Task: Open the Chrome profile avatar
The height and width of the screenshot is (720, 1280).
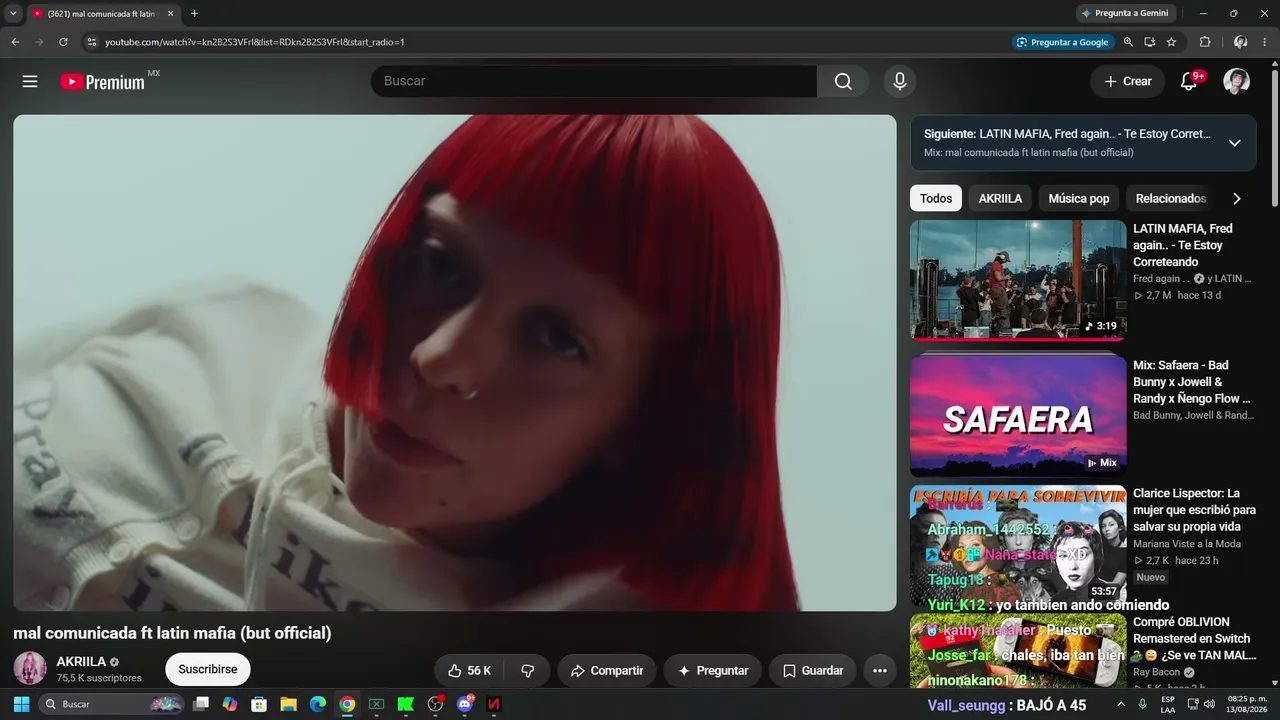Action: [1240, 42]
